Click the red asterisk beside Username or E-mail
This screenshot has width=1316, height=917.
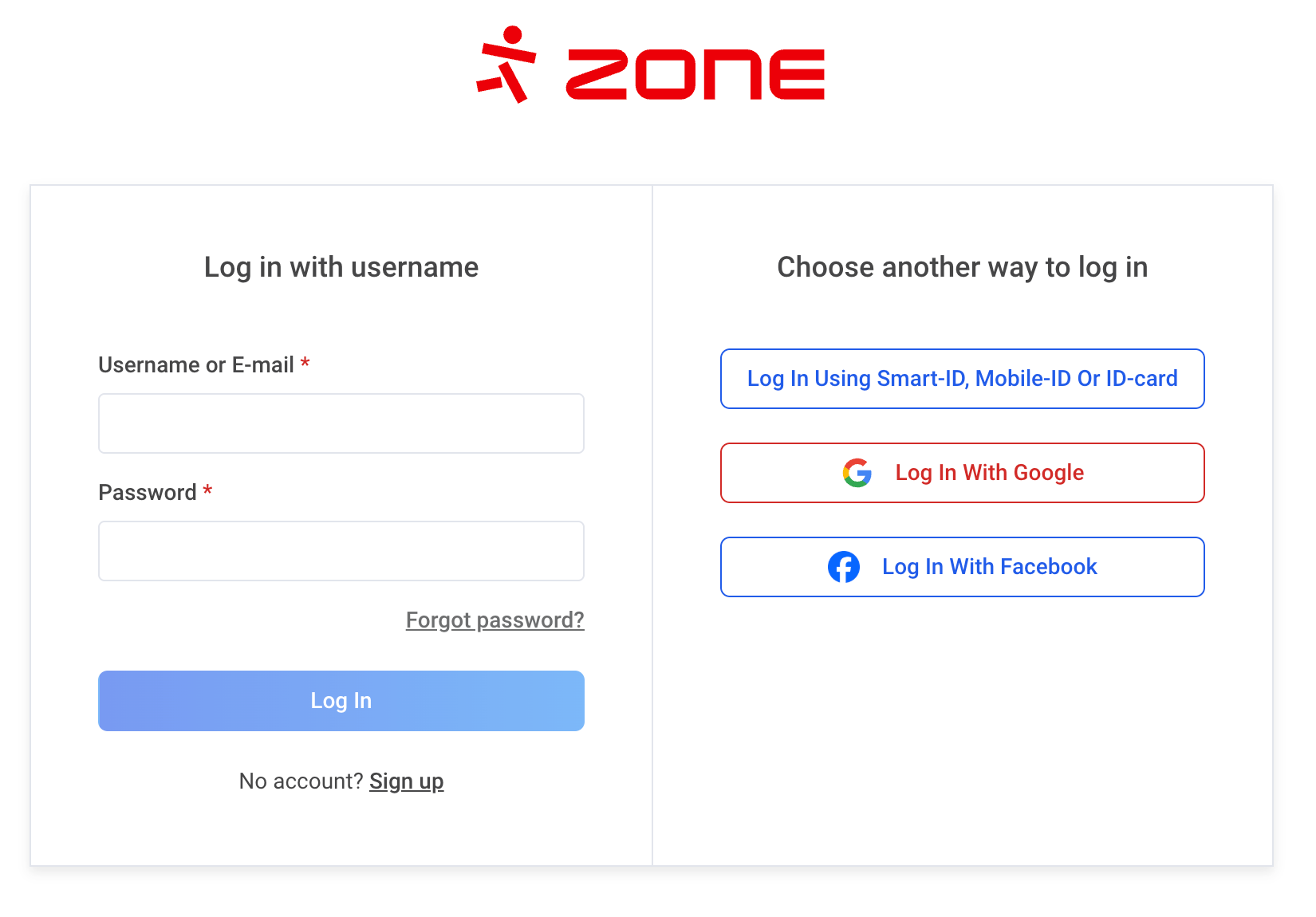click(305, 364)
